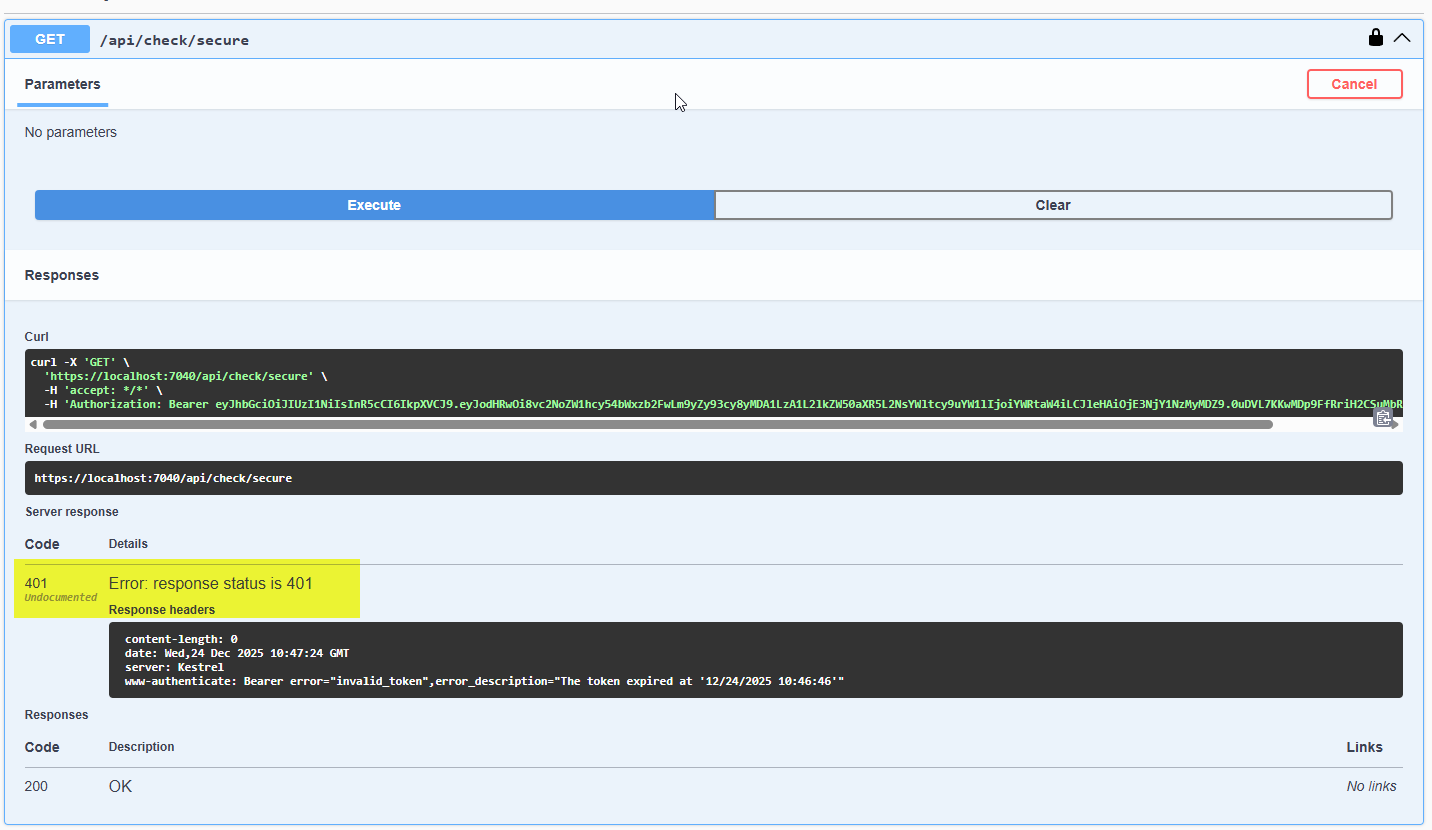Expand the Responses section heading
The width and height of the screenshot is (1432, 830).
pyautogui.click(x=61, y=275)
